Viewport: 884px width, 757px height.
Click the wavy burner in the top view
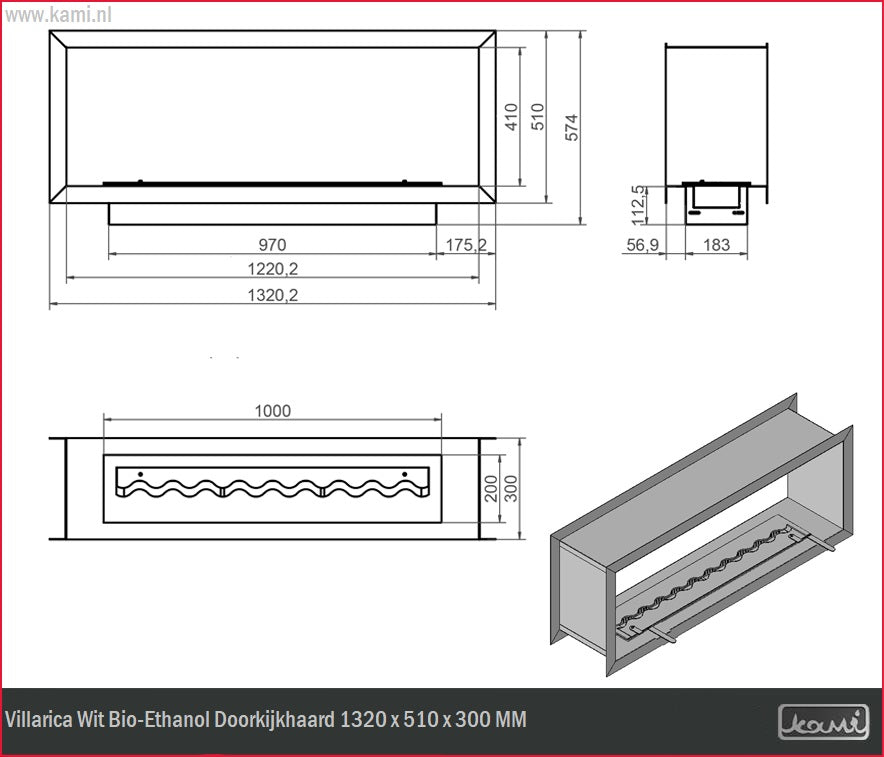[x=272, y=485]
